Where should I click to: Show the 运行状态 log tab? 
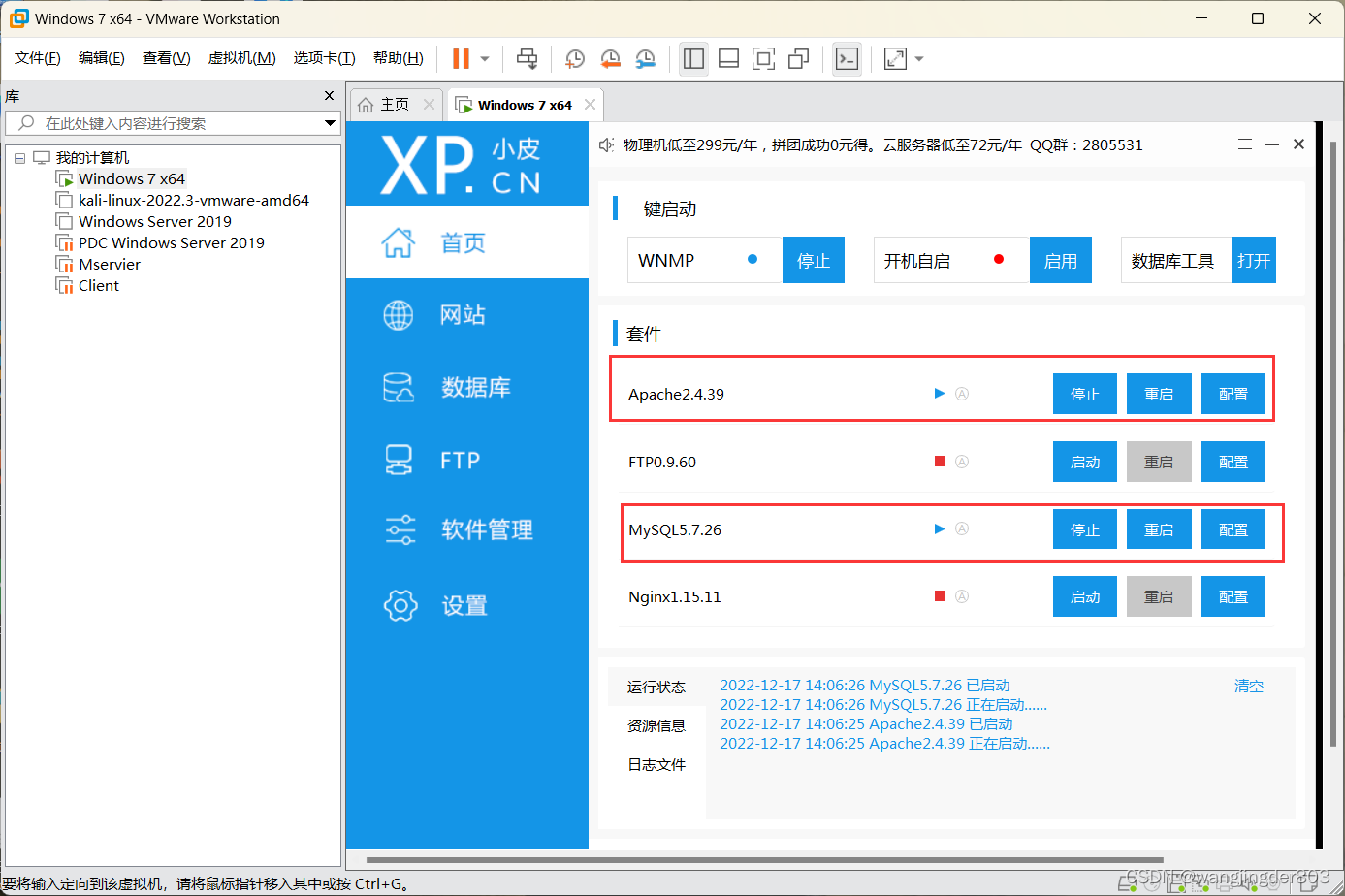pyautogui.click(x=656, y=687)
